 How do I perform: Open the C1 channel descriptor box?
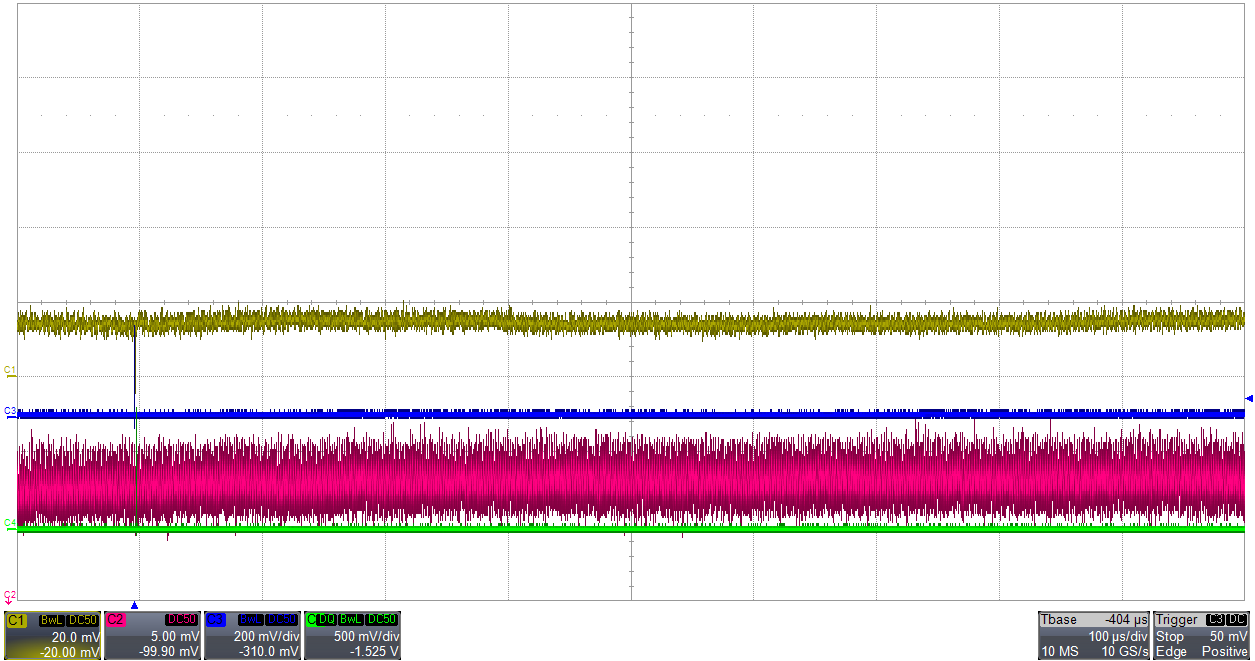[x=52, y=635]
